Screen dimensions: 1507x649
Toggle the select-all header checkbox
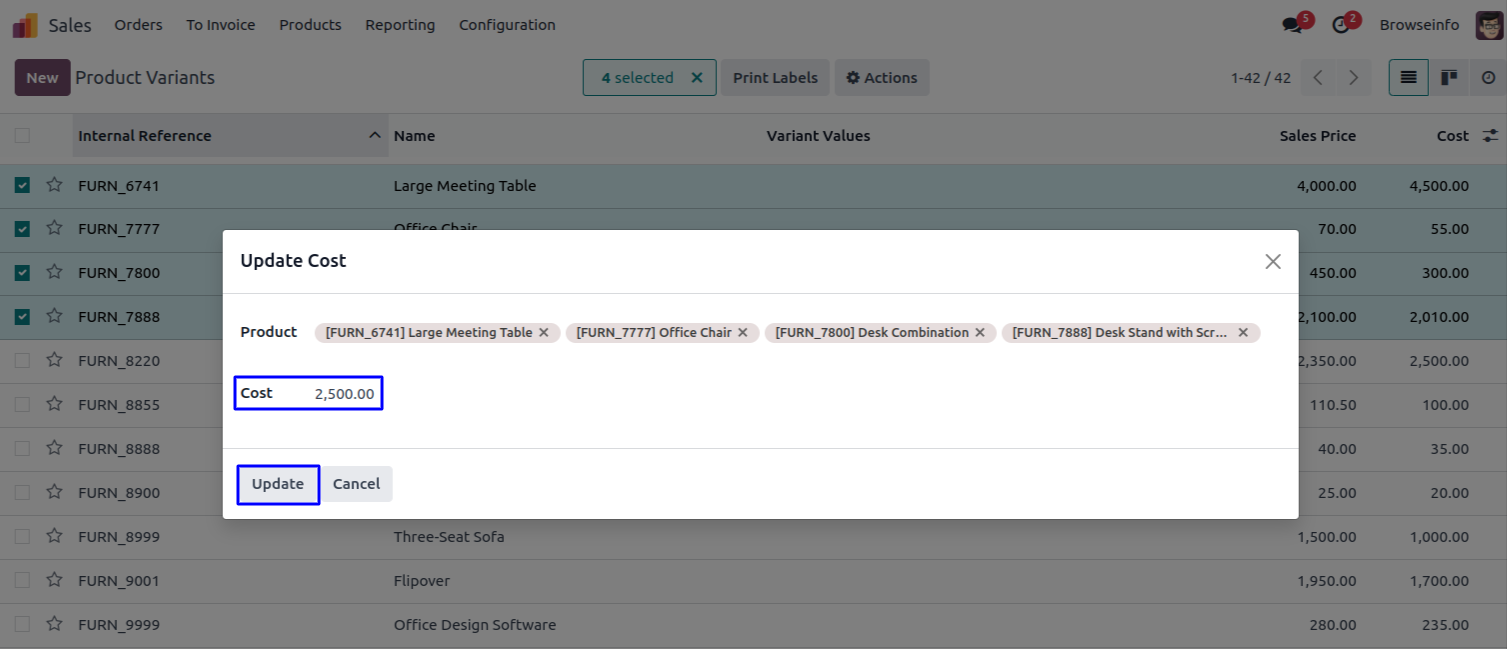22,136
